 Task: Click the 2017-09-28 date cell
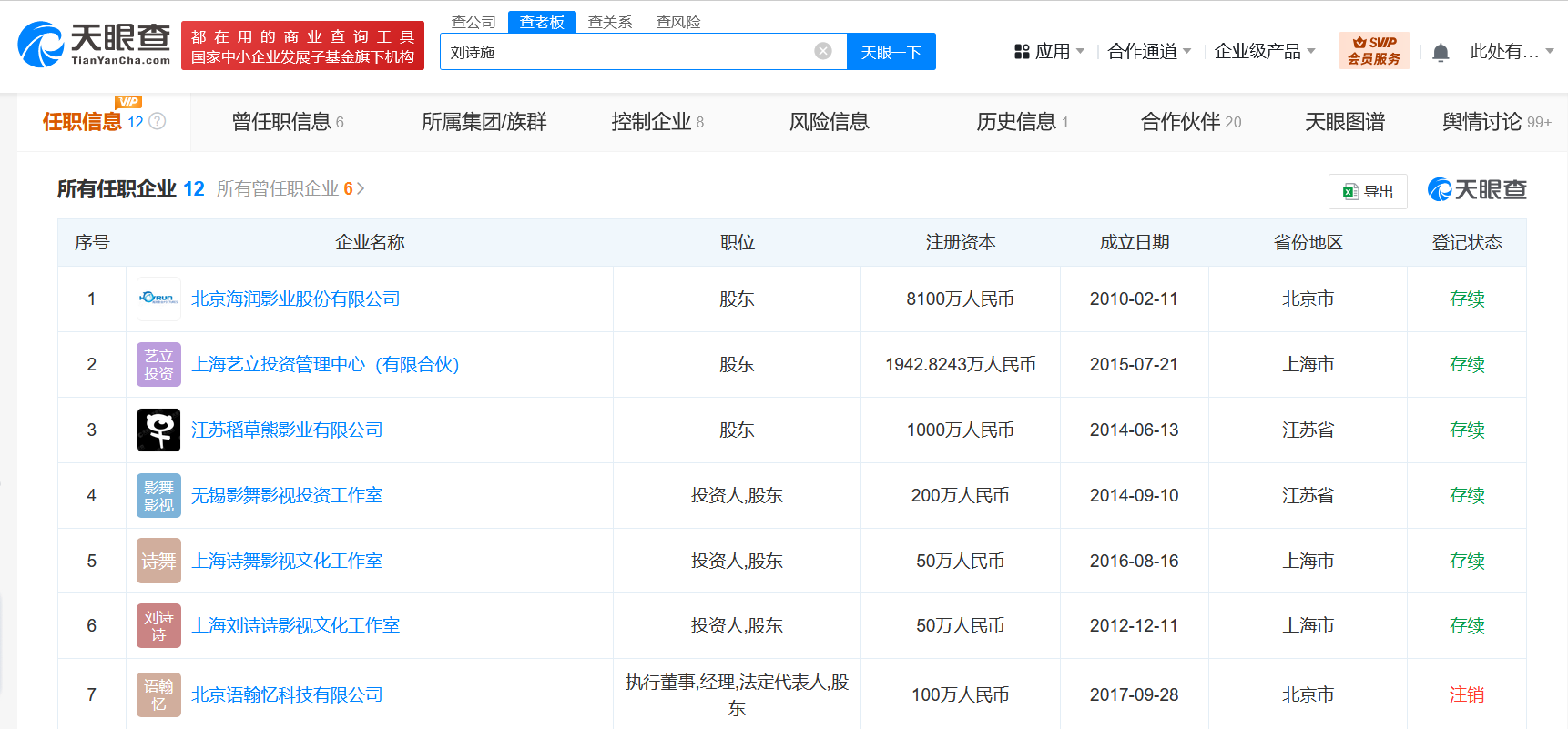point(1134,694)
